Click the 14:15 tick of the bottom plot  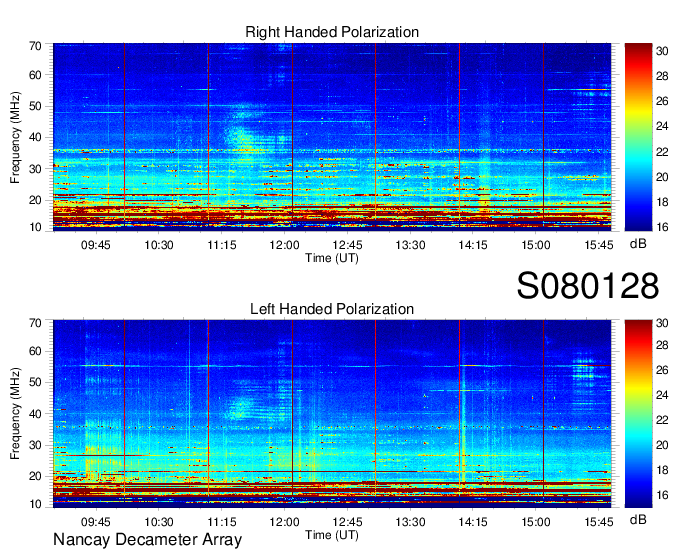coord(473,522)
